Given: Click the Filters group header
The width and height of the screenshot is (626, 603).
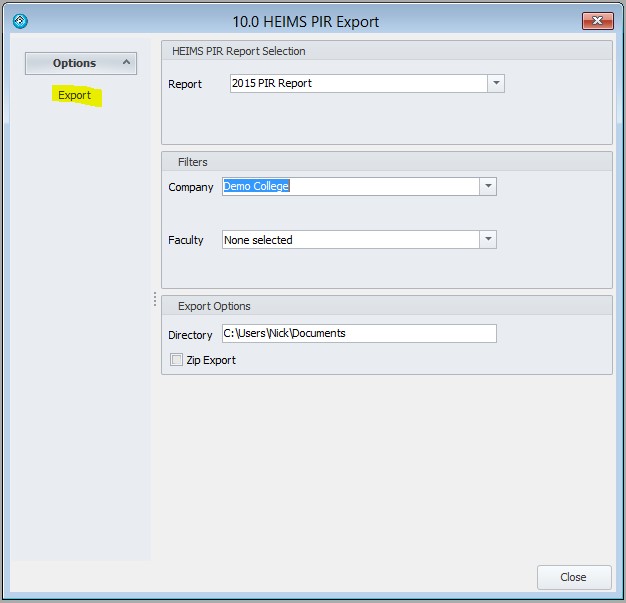Looking at the screenshot, I should (x=193, y=162).
